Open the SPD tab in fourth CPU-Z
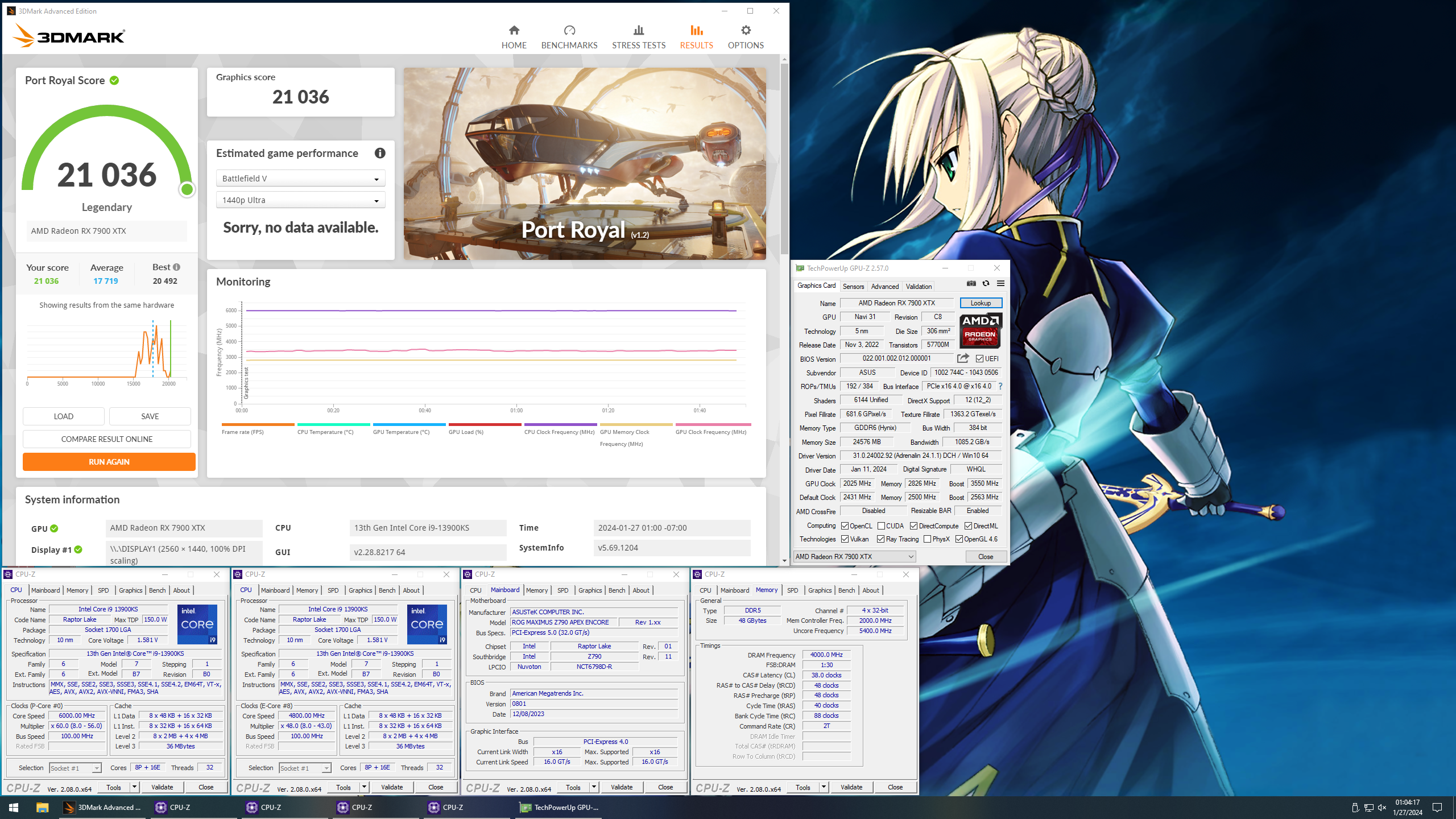The height and width of the screenshot is (819, 1456). coord(792,590)
